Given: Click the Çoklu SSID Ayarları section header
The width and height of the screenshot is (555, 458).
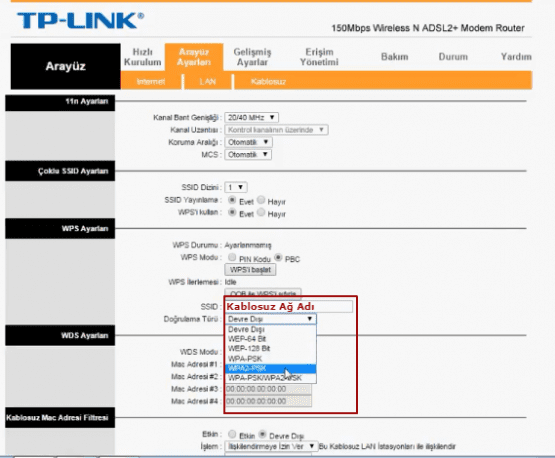Looking at the screenshot, I should [60, 171].
